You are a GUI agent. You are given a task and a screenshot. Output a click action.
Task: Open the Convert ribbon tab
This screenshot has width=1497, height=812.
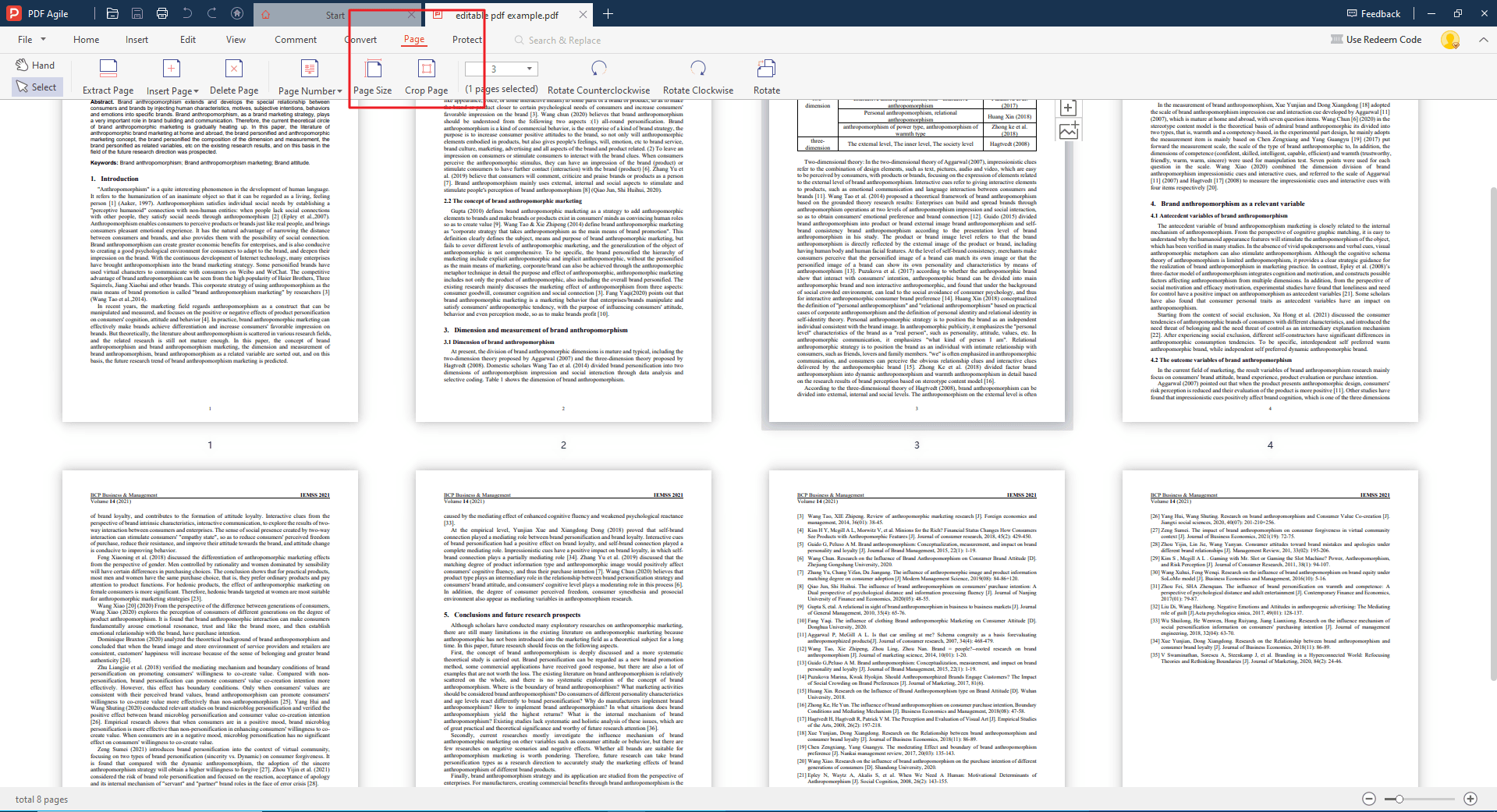[360, 40]
